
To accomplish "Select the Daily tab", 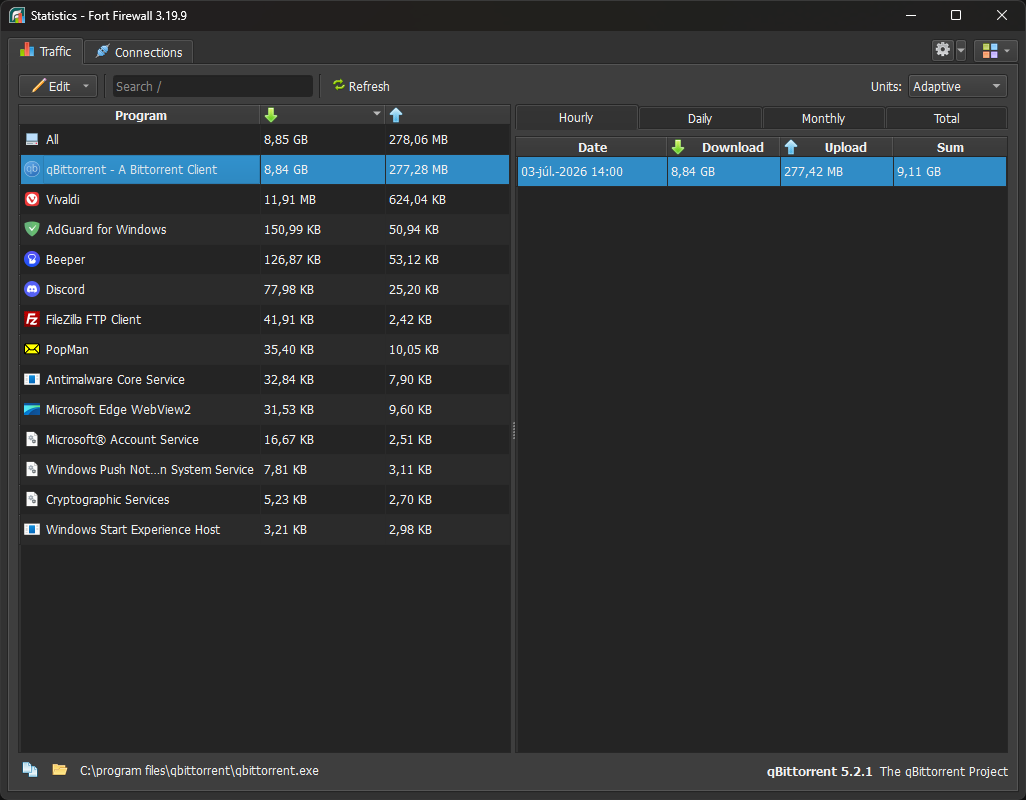I will tap(699, 118).
